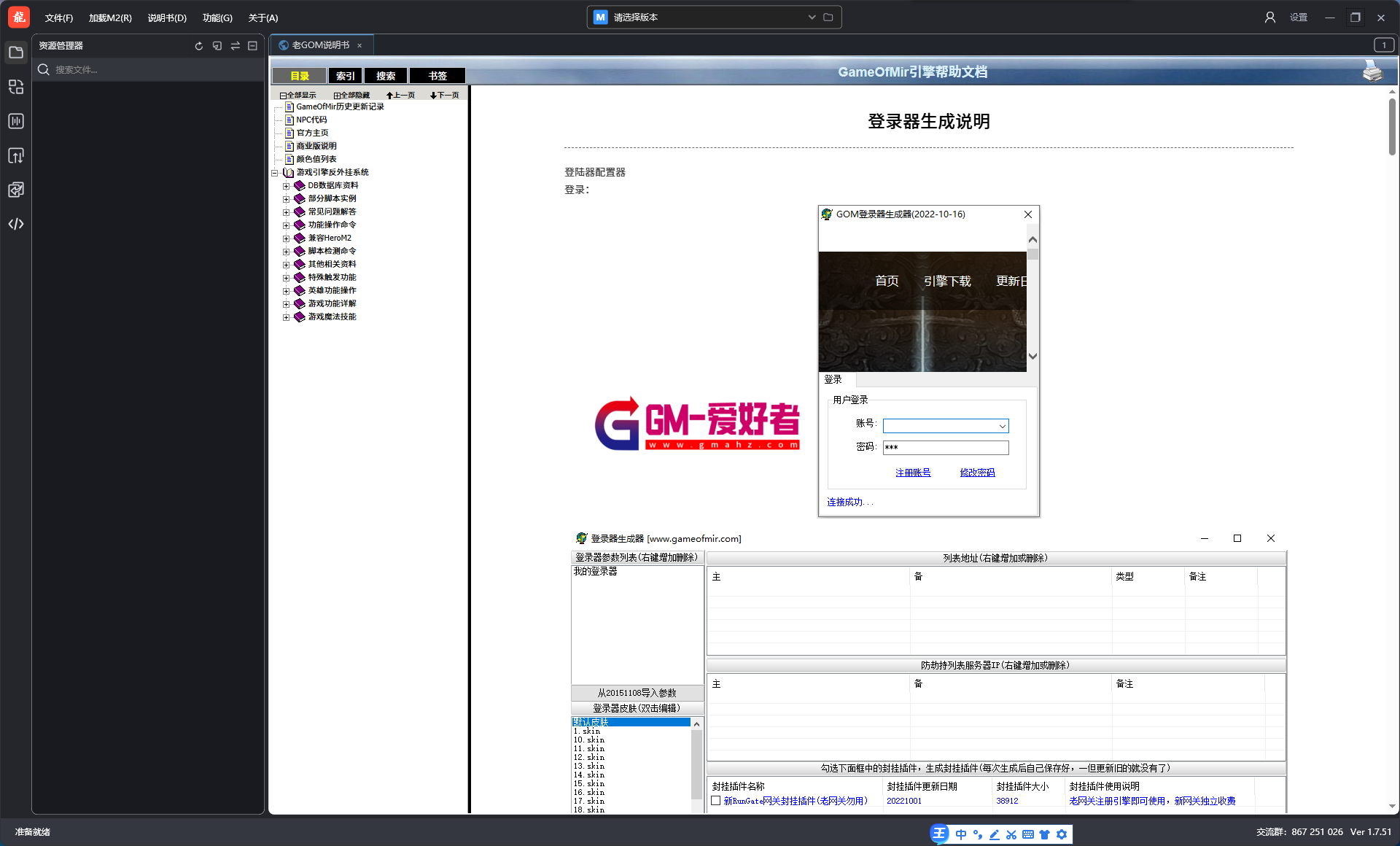Click the folder icon beside version selector

coord(828,18)
